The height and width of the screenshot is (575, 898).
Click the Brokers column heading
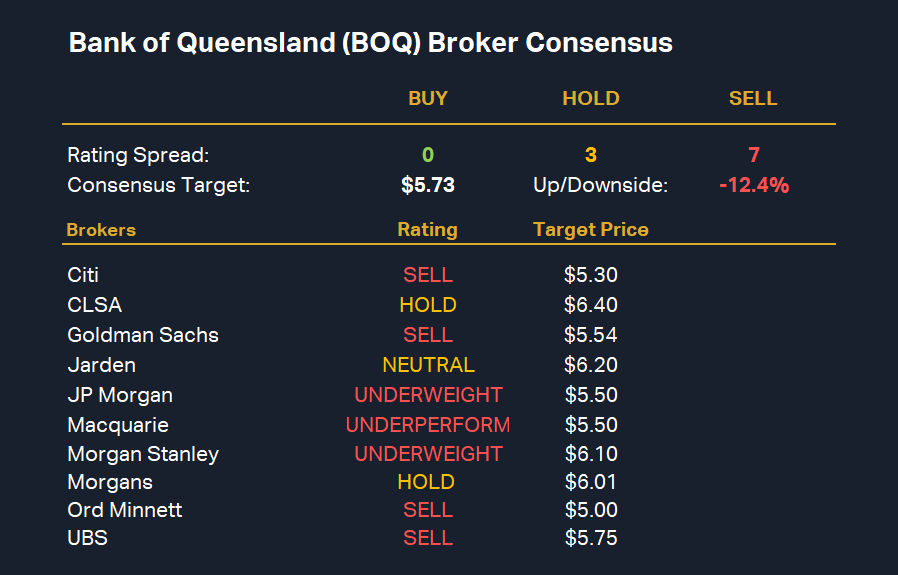click(x=101, y=230)
